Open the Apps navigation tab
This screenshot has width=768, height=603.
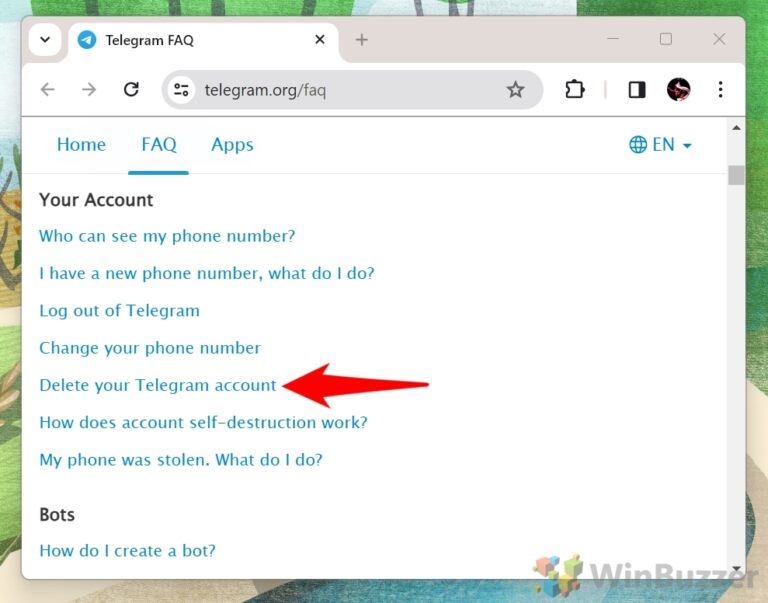(232, 145)
